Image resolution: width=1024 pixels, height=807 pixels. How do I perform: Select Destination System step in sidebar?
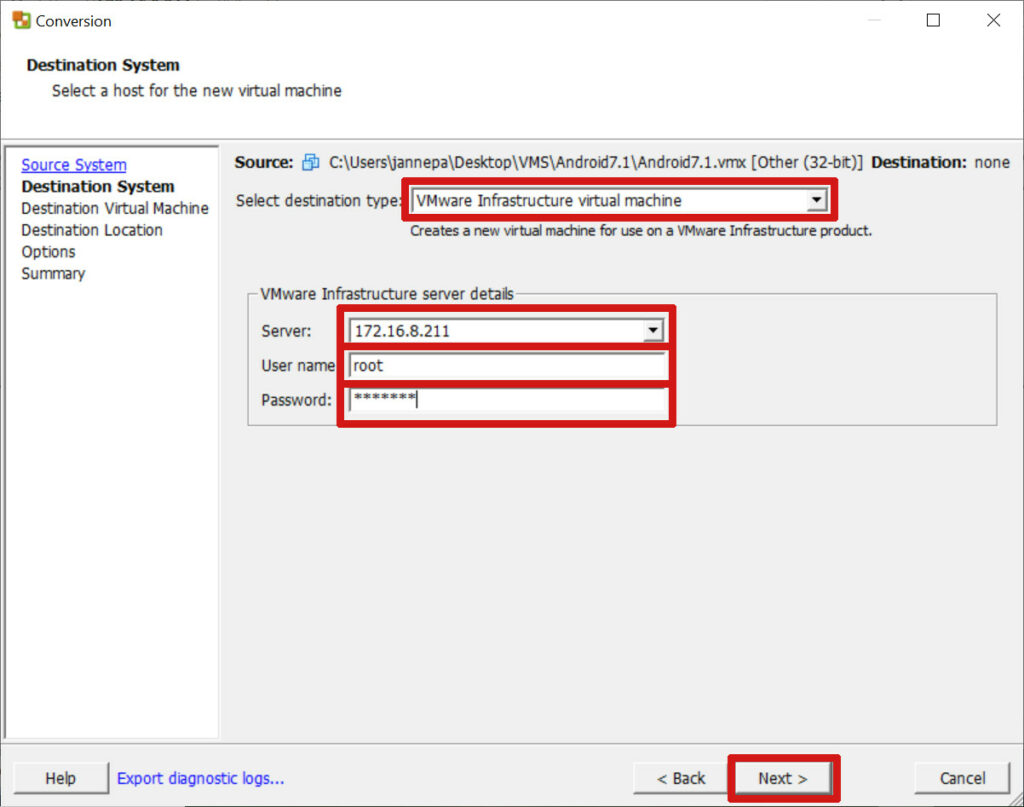click(x=98, y=187)
